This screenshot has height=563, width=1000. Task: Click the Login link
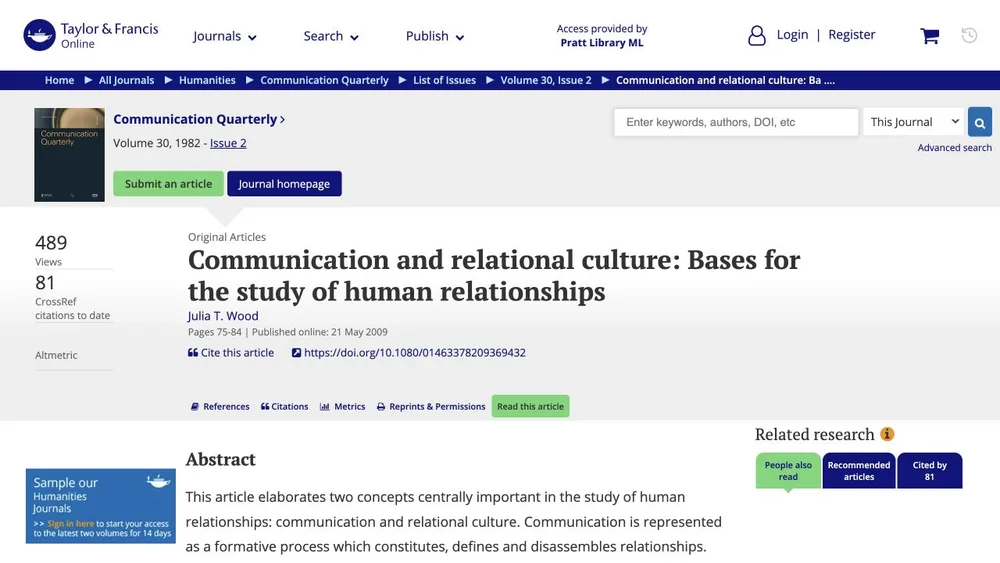pyautogui.click(x=792, y=34)
